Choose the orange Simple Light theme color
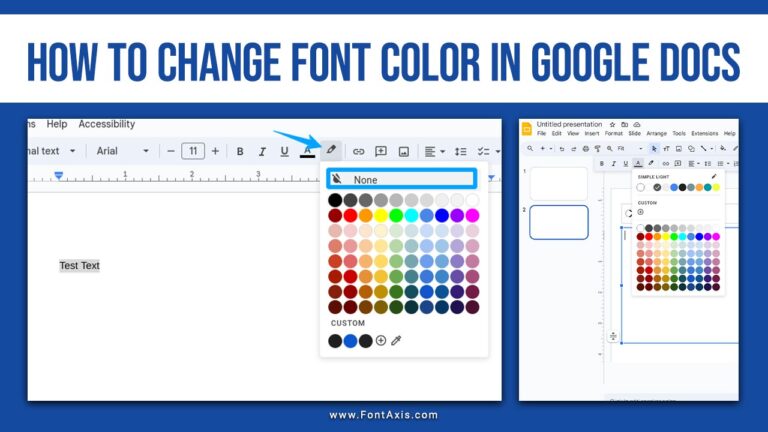The image size is (768, 432). [x=699, y=188]
